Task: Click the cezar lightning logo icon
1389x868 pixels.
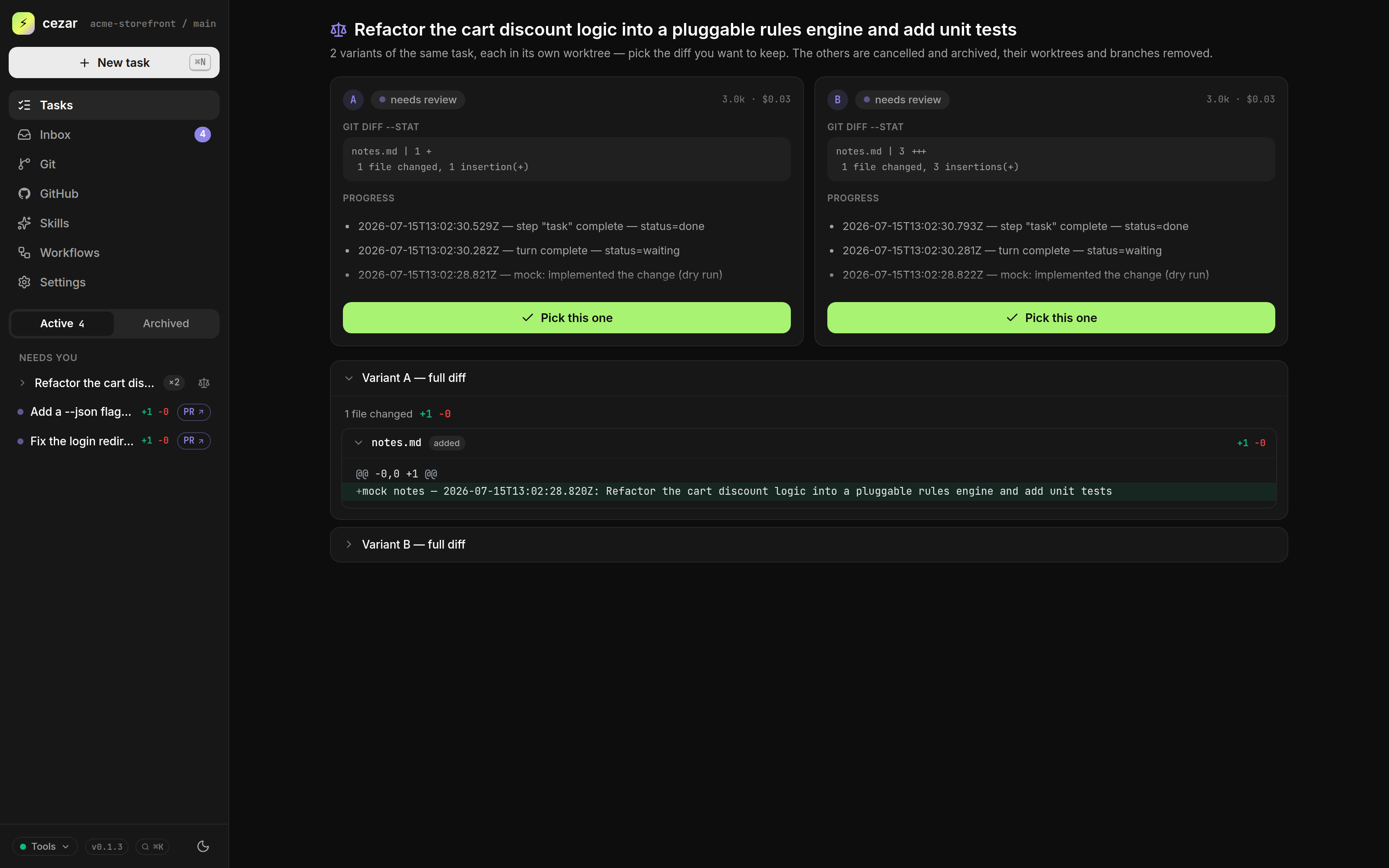Action: tap(23, 23)
